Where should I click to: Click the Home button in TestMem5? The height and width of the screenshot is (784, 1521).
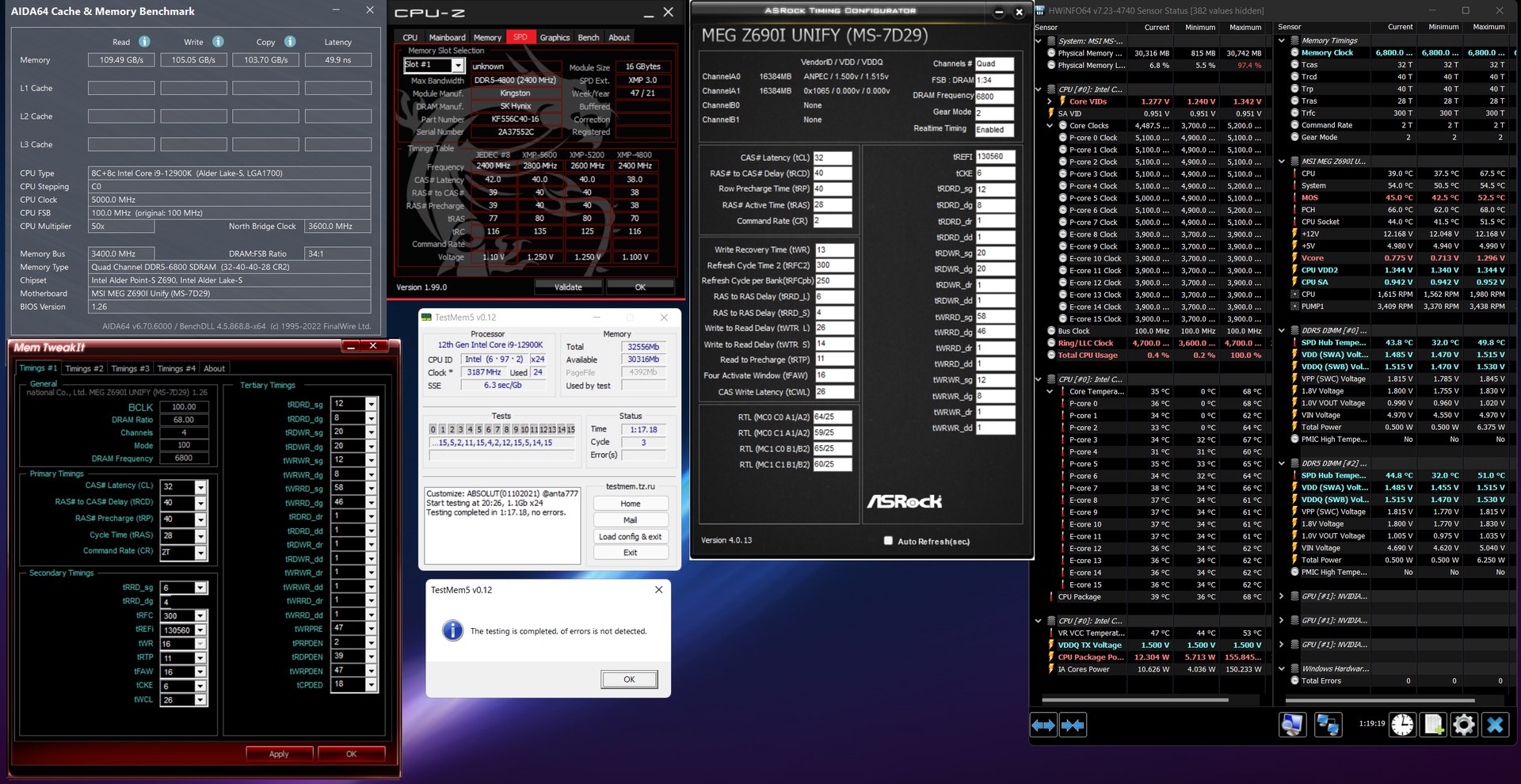click(631, 504)
